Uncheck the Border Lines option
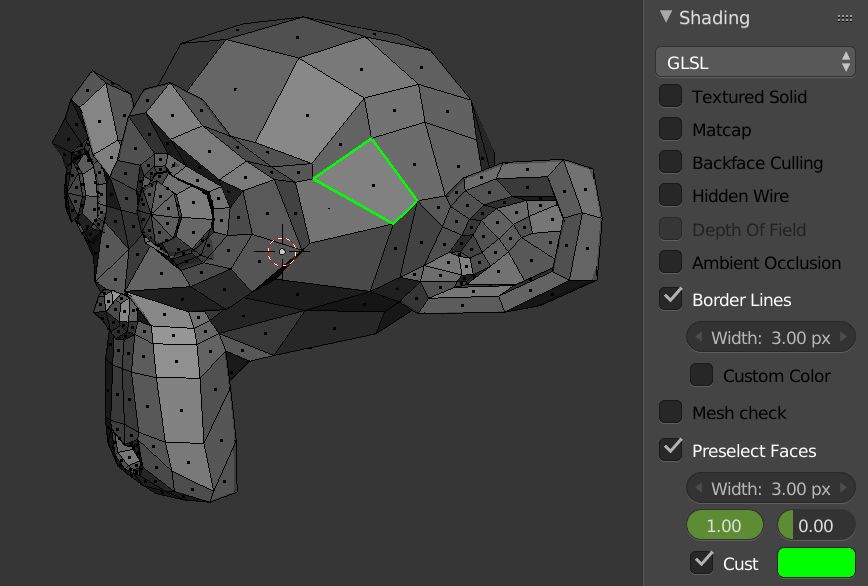This screenshot has height=586, width=868. click(670, 299)
